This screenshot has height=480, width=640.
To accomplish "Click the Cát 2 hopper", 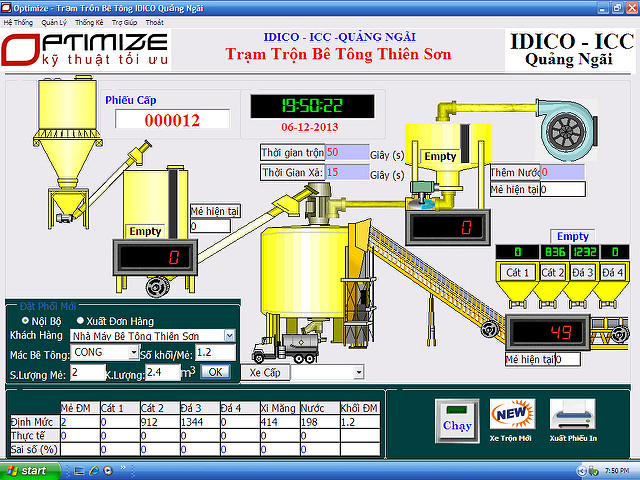I will pos(551,286).
